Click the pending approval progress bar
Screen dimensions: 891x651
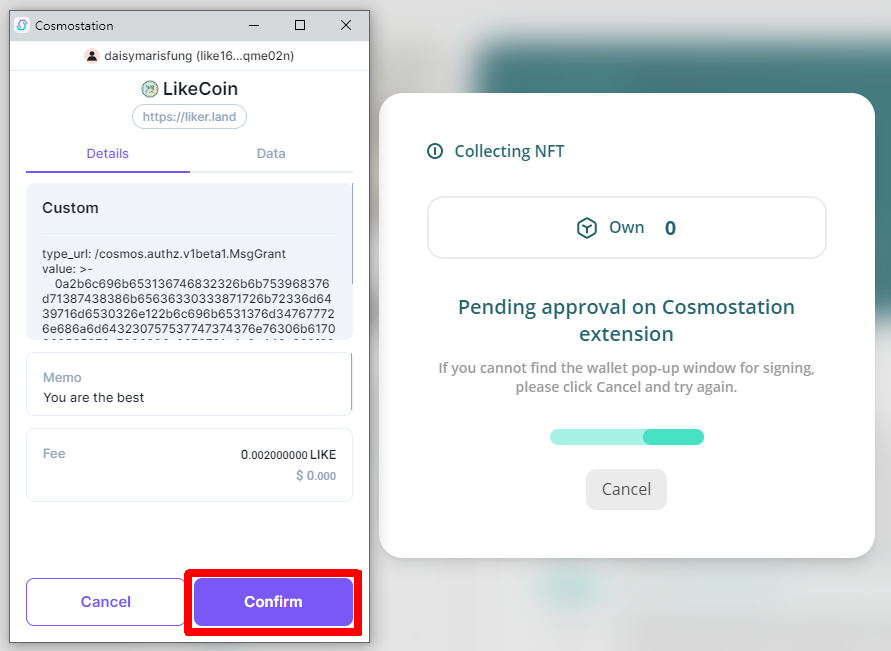pyautogui.click(x=627, y=437)
